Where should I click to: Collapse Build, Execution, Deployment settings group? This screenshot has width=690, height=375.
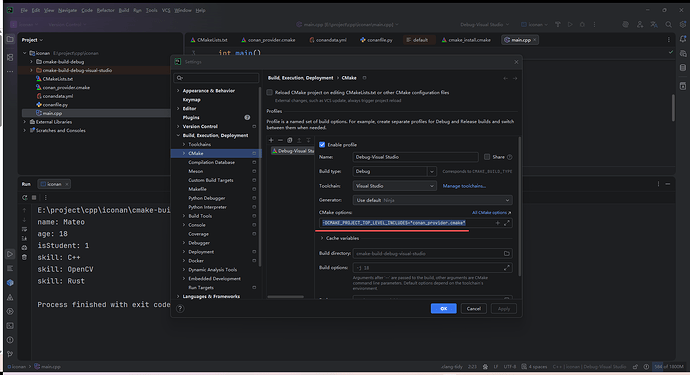click(x=178, y=136)
